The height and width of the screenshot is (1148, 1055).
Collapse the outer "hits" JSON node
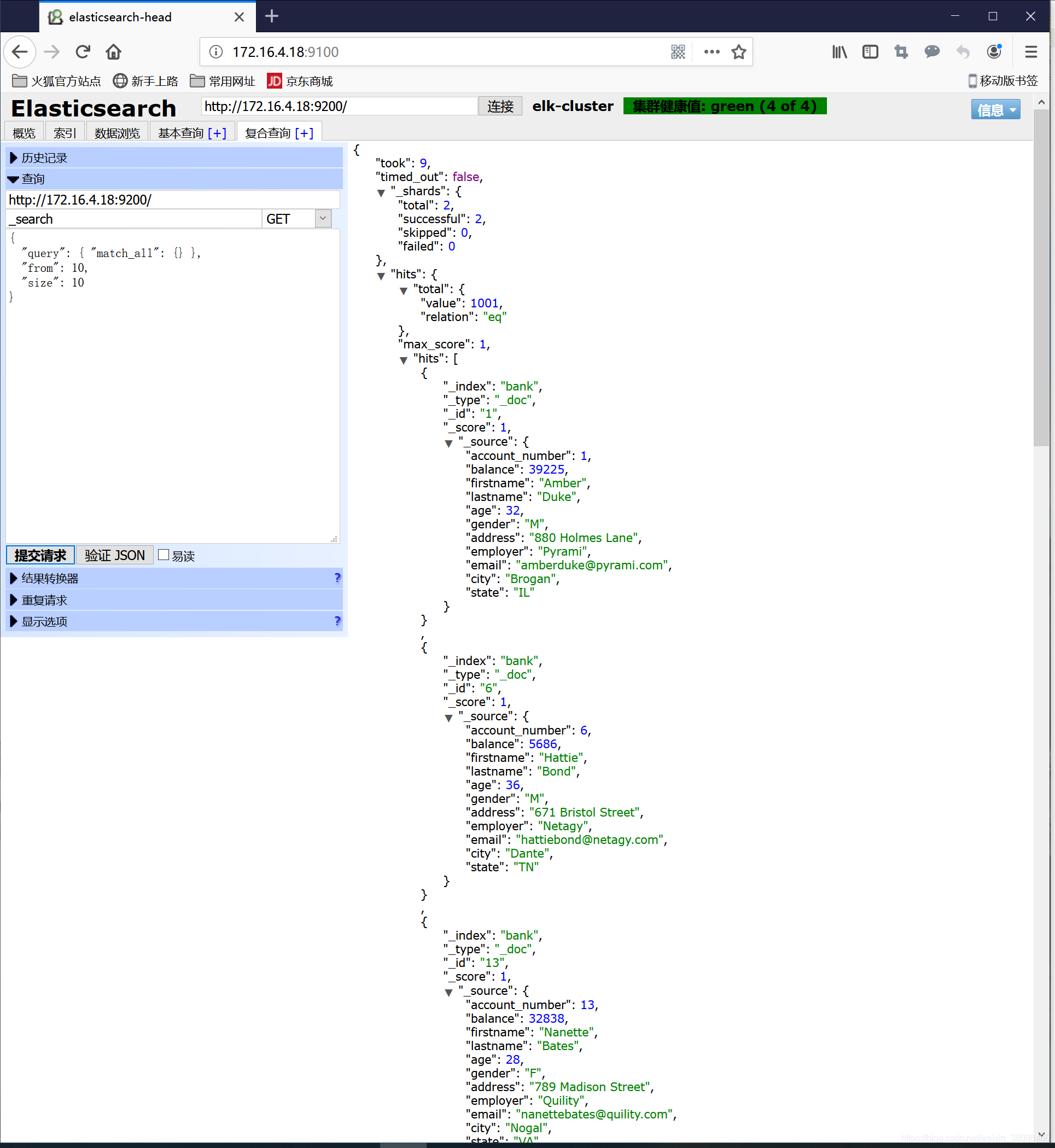[381, 276]
